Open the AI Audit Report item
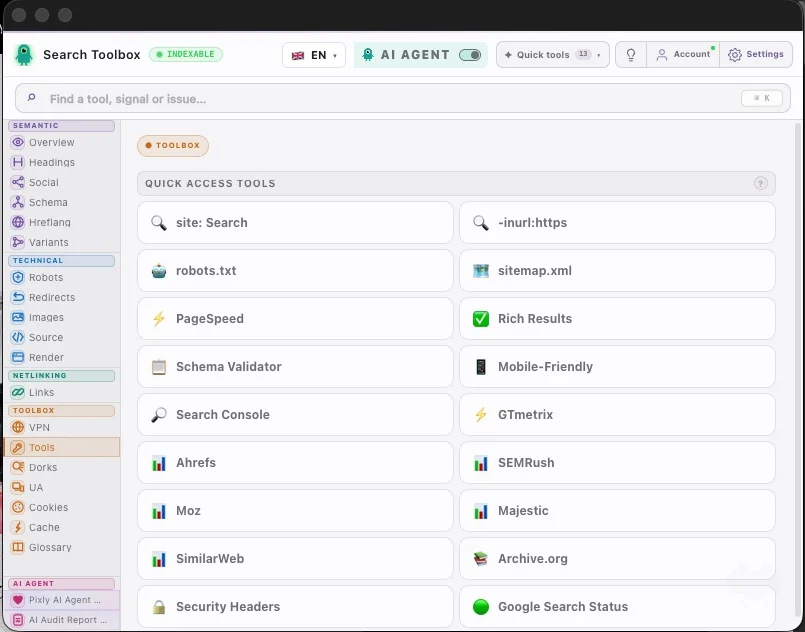The image size is (805, 632). pyautogui.click(x=62, y=620)
